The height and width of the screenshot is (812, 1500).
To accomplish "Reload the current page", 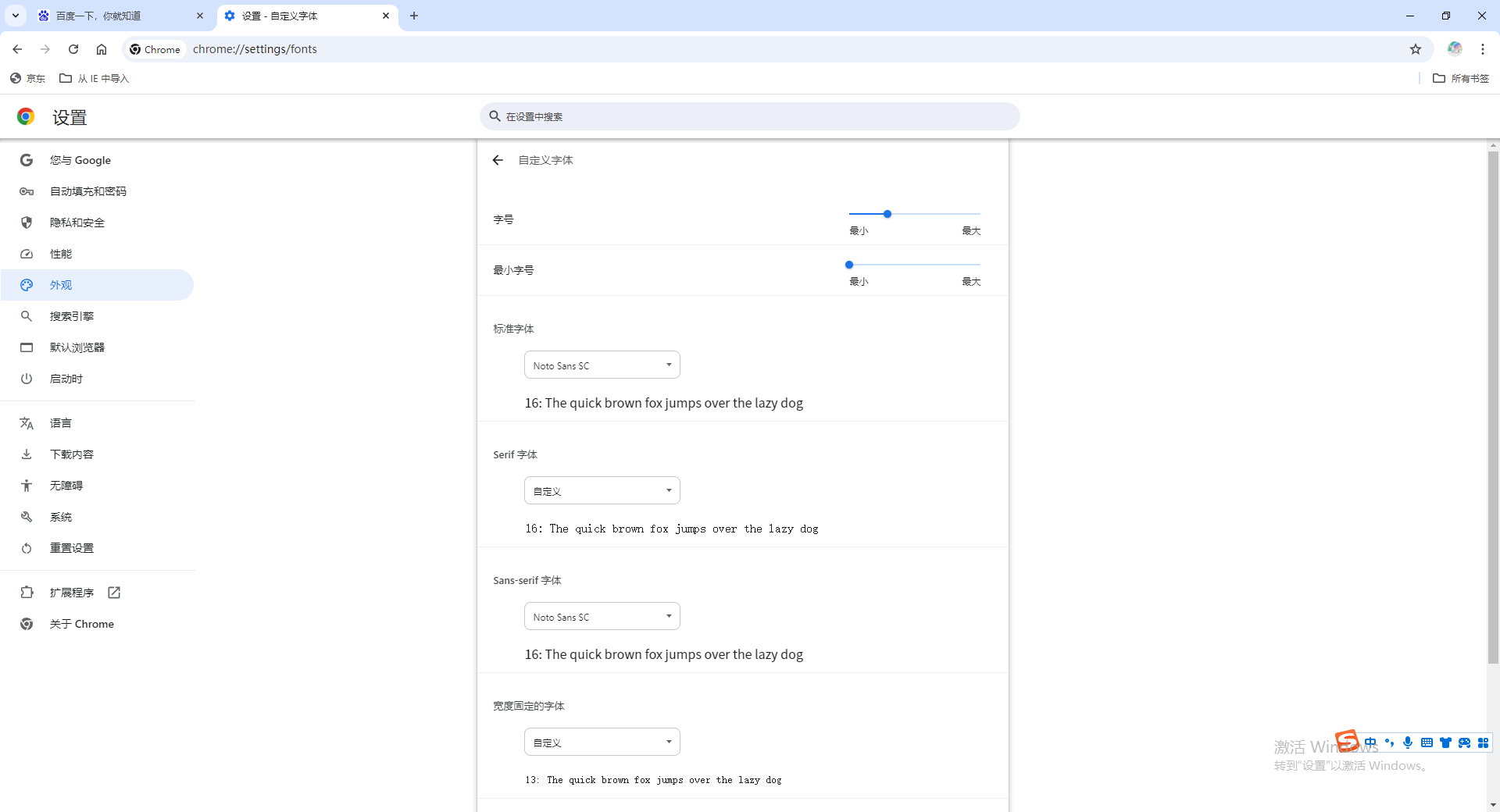I will 73,49.
